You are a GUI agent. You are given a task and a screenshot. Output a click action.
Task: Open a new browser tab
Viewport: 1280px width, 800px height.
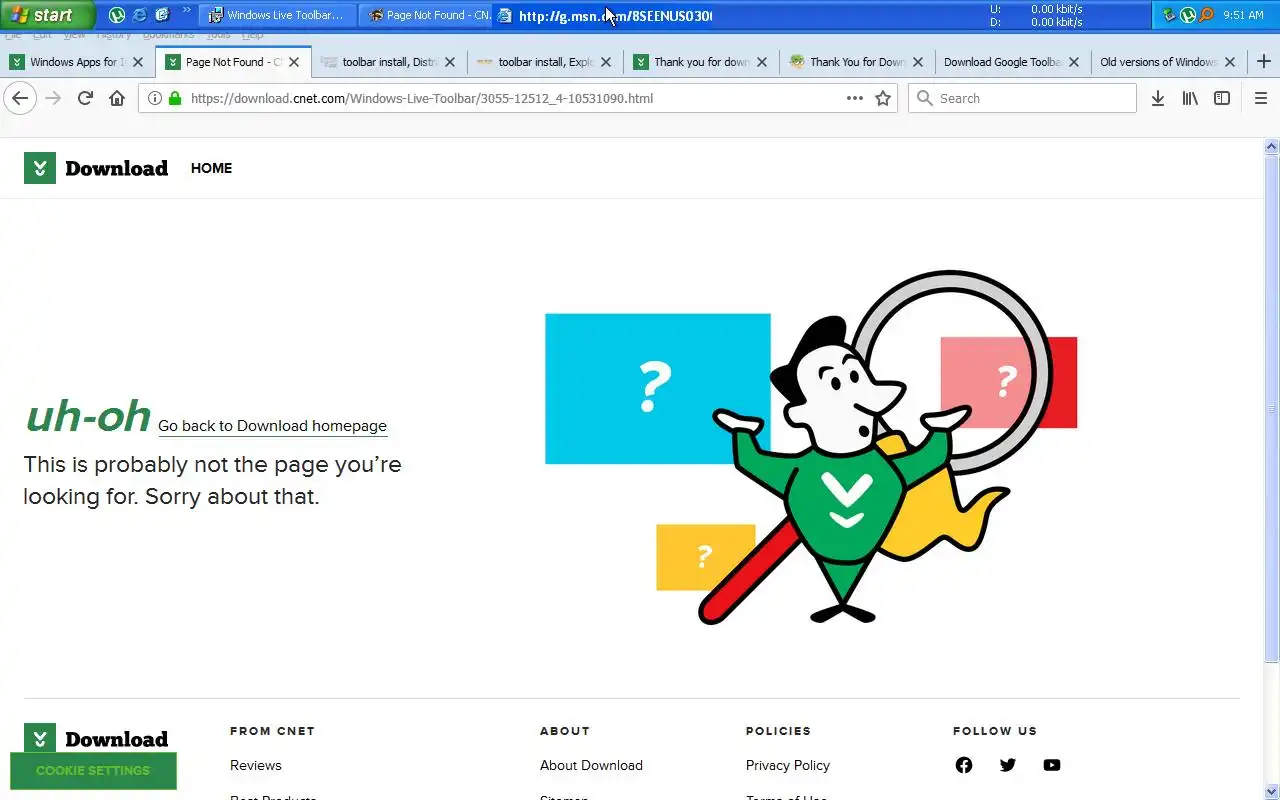1264,62
